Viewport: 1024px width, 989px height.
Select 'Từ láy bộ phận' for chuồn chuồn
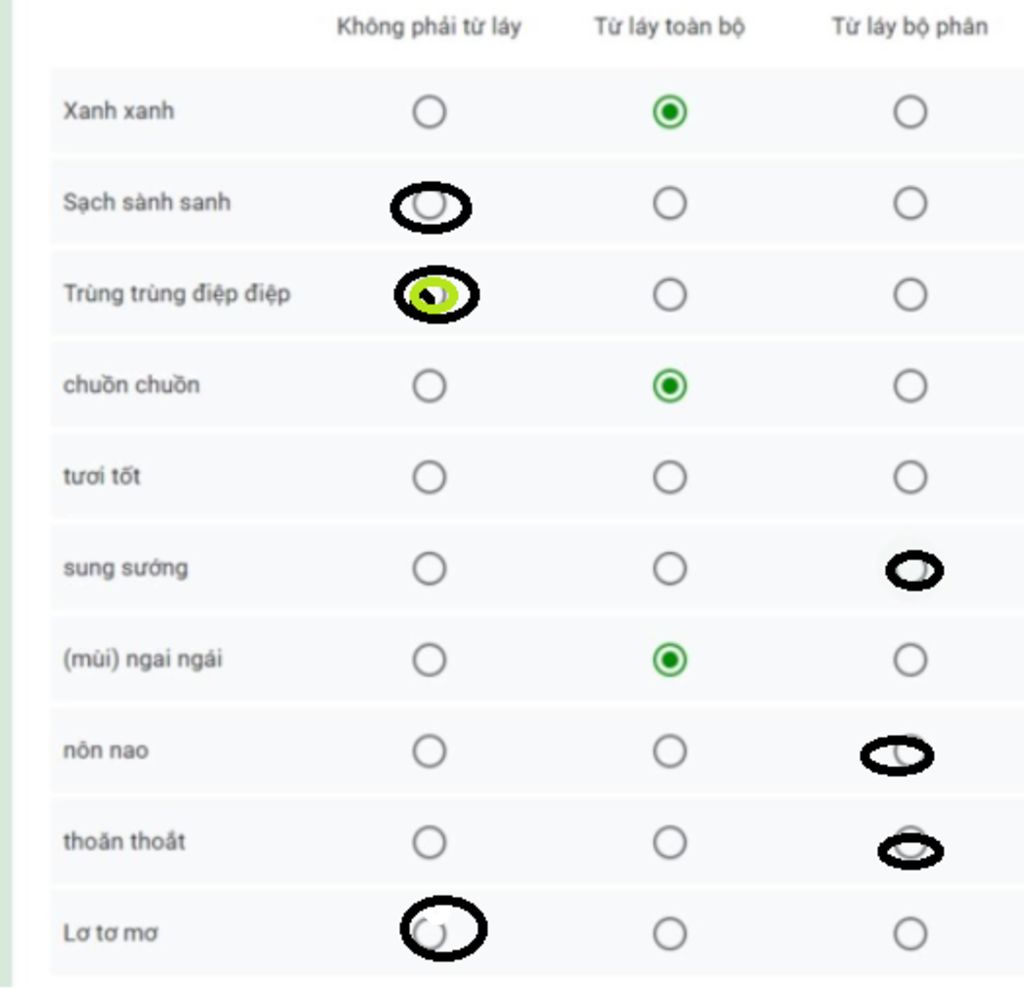910,385
